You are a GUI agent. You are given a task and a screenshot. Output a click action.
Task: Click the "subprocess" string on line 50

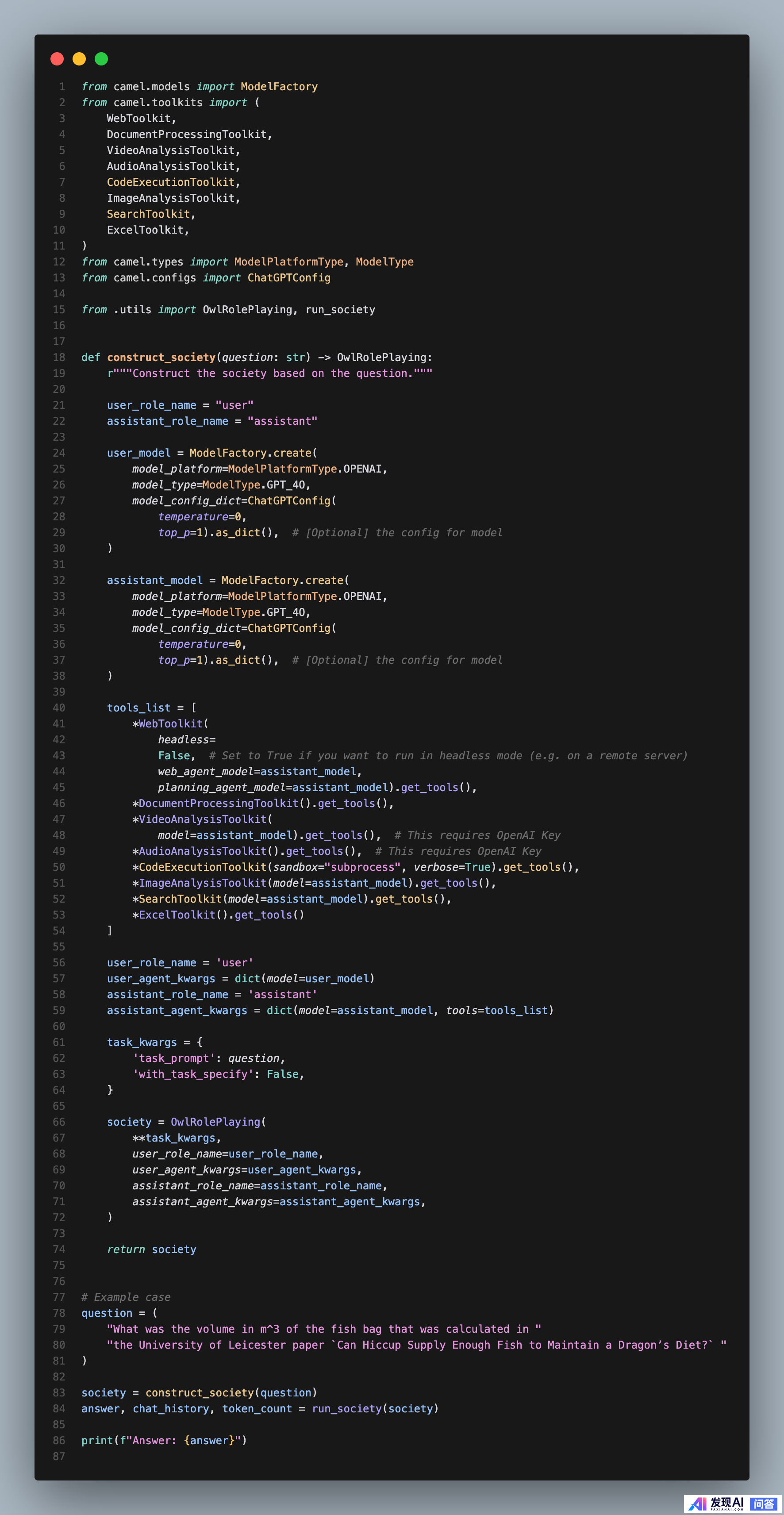click(x=362, y=867)
